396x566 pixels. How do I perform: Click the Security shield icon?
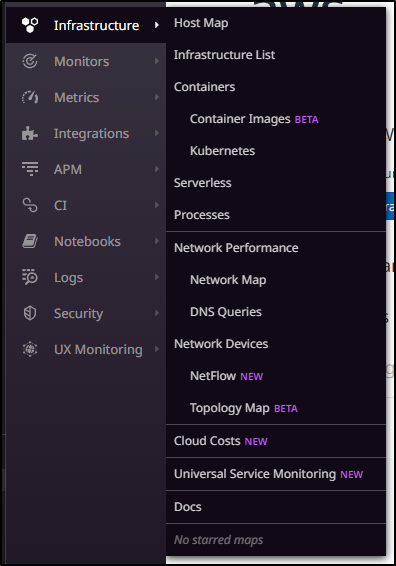30,313
